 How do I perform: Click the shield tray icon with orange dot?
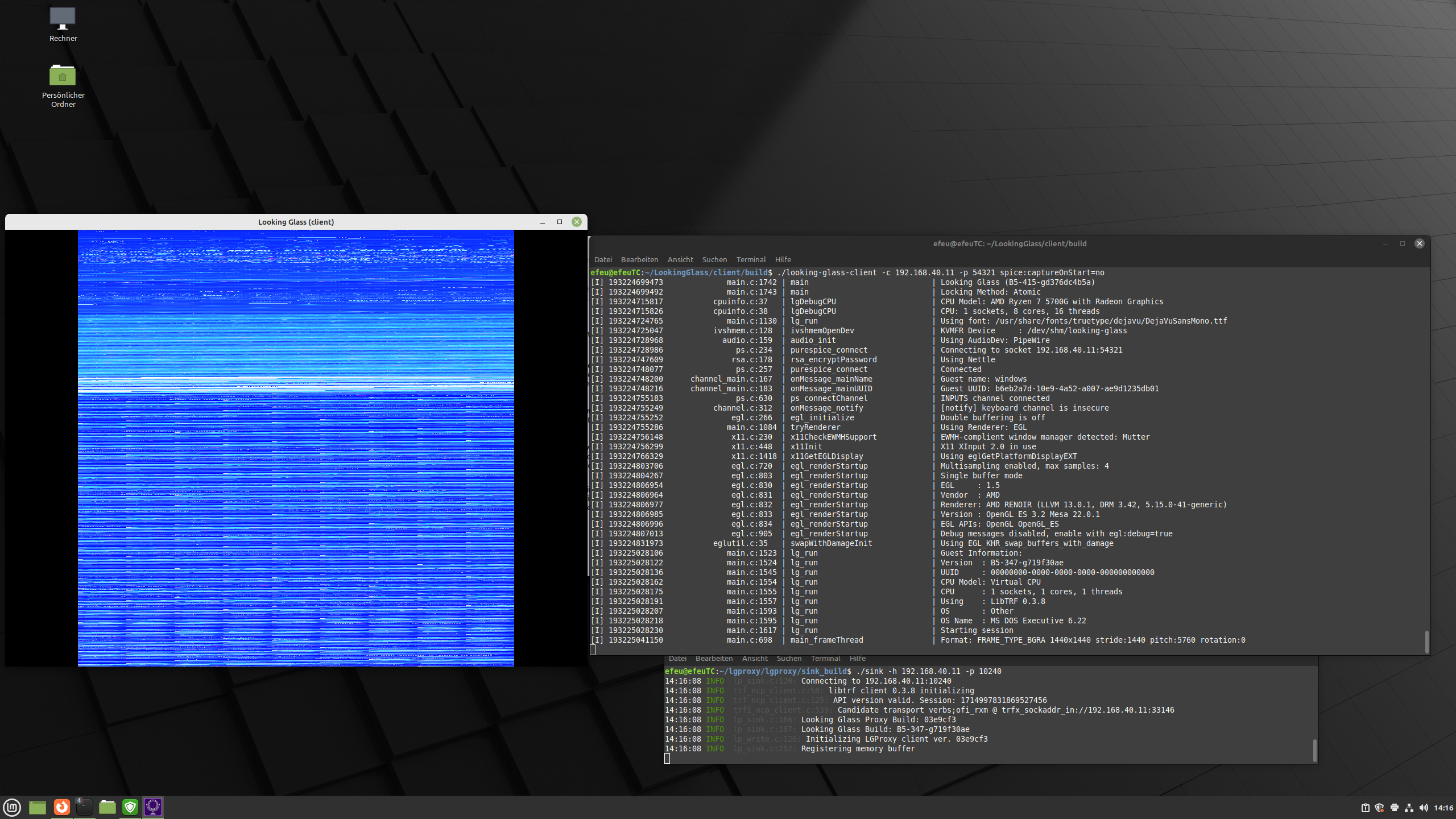point(1379,808)
